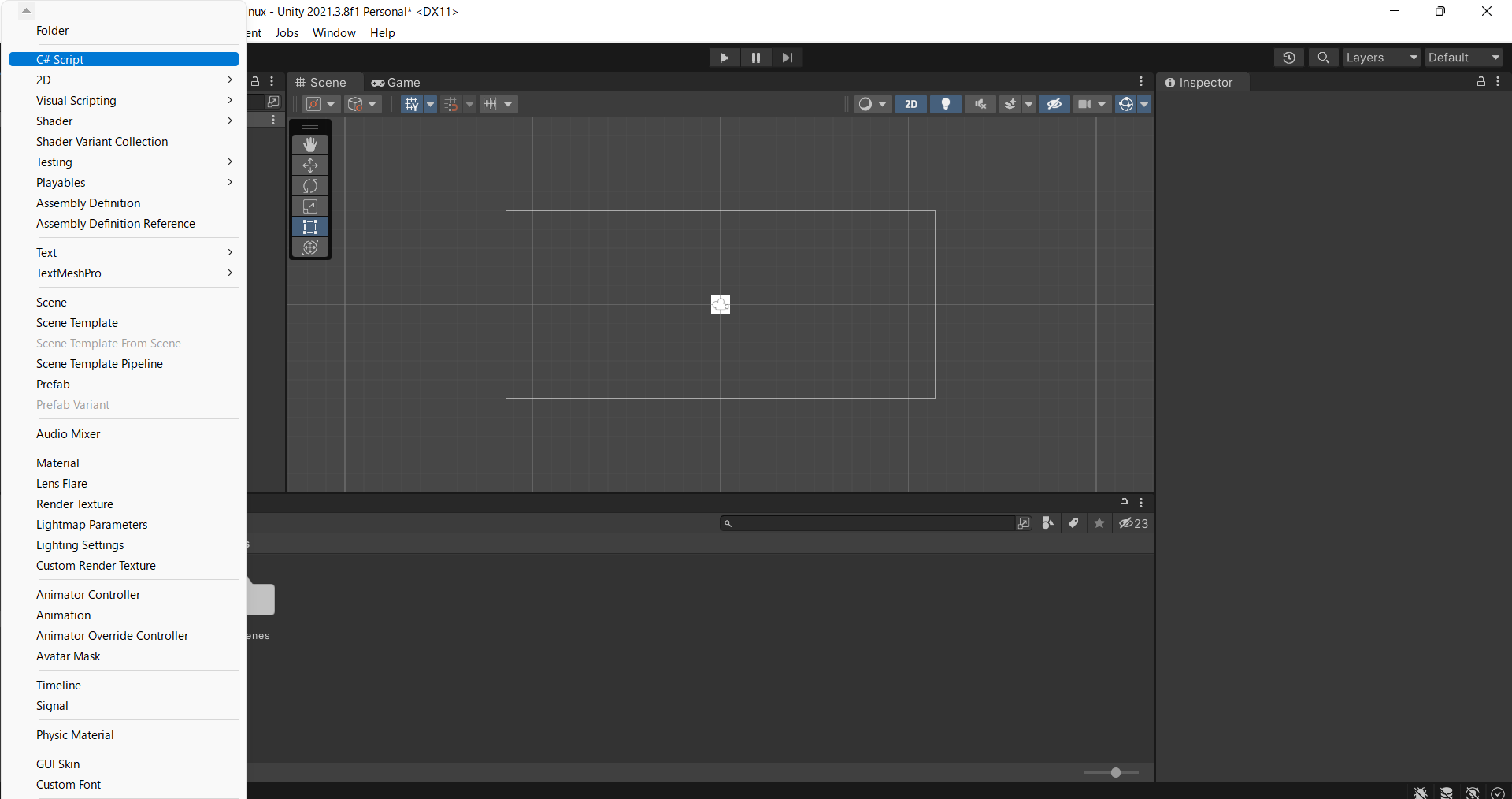1512x799 pixels.
Task: Expand the Testing submenu arrow
Action: tap(230, 162)
